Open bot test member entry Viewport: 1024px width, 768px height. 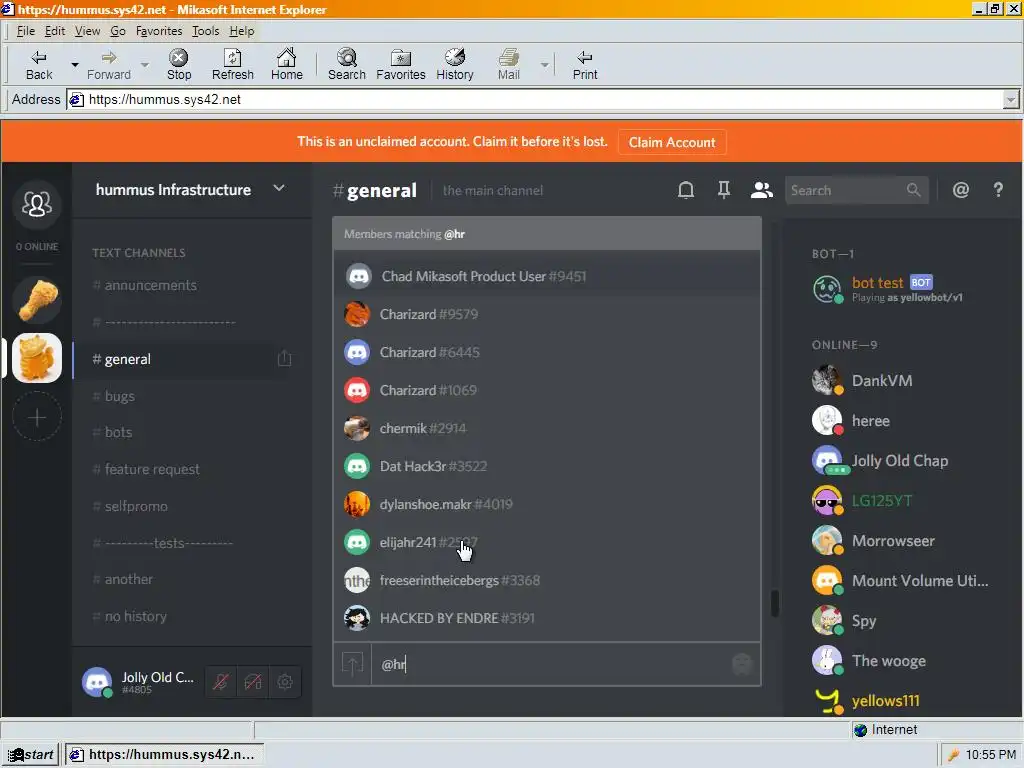click(x=903, y=289)
